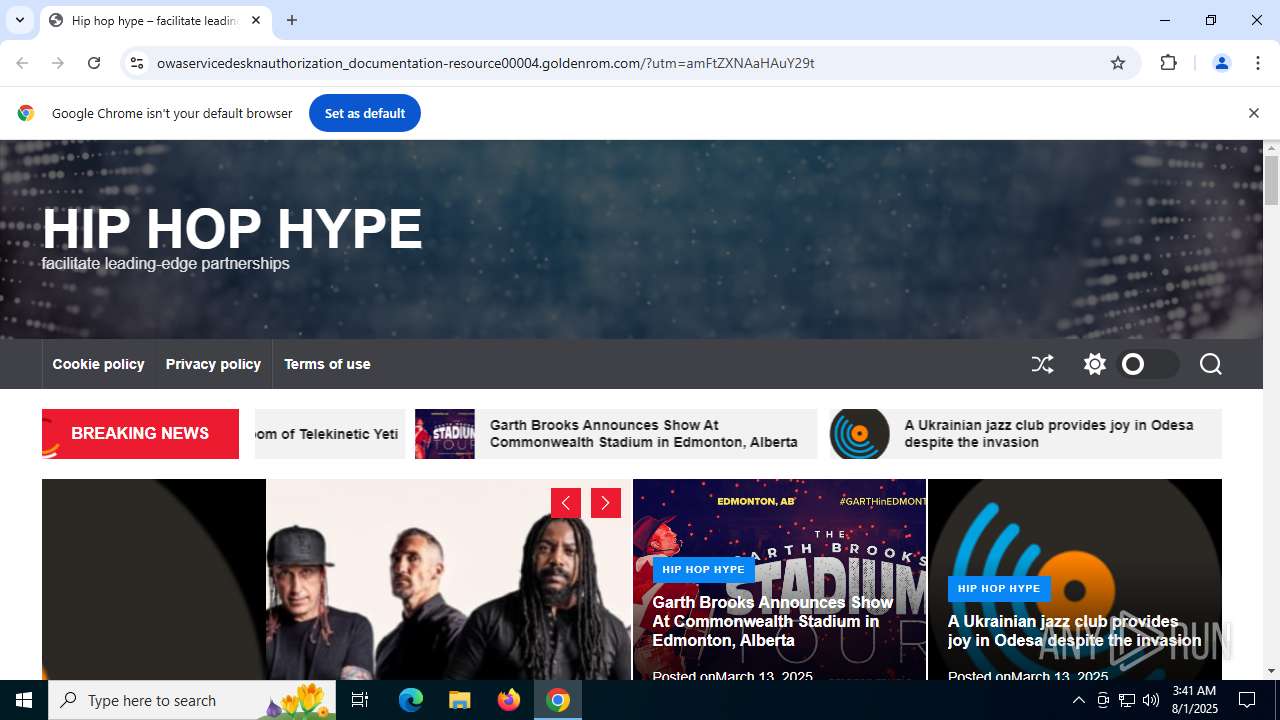Open network status icon in tray
Screen dimensions: 1280x720
tap(1126, 700)
